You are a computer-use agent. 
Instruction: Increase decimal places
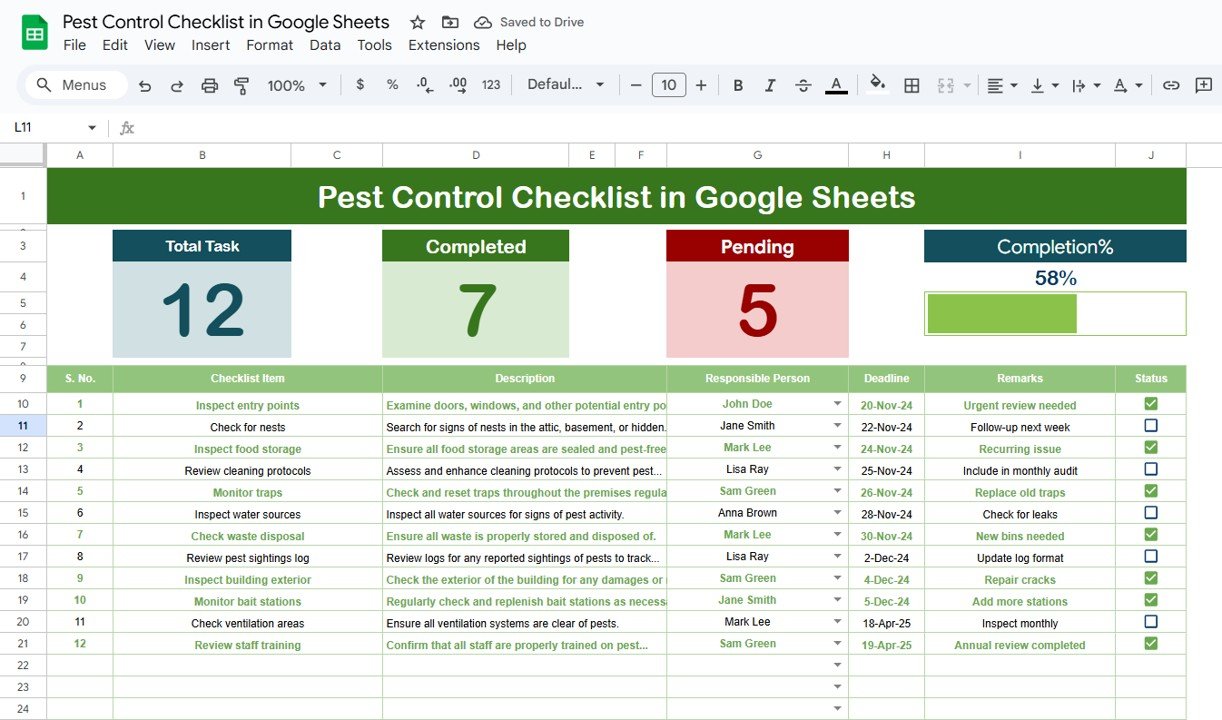(x=458, y=85)
